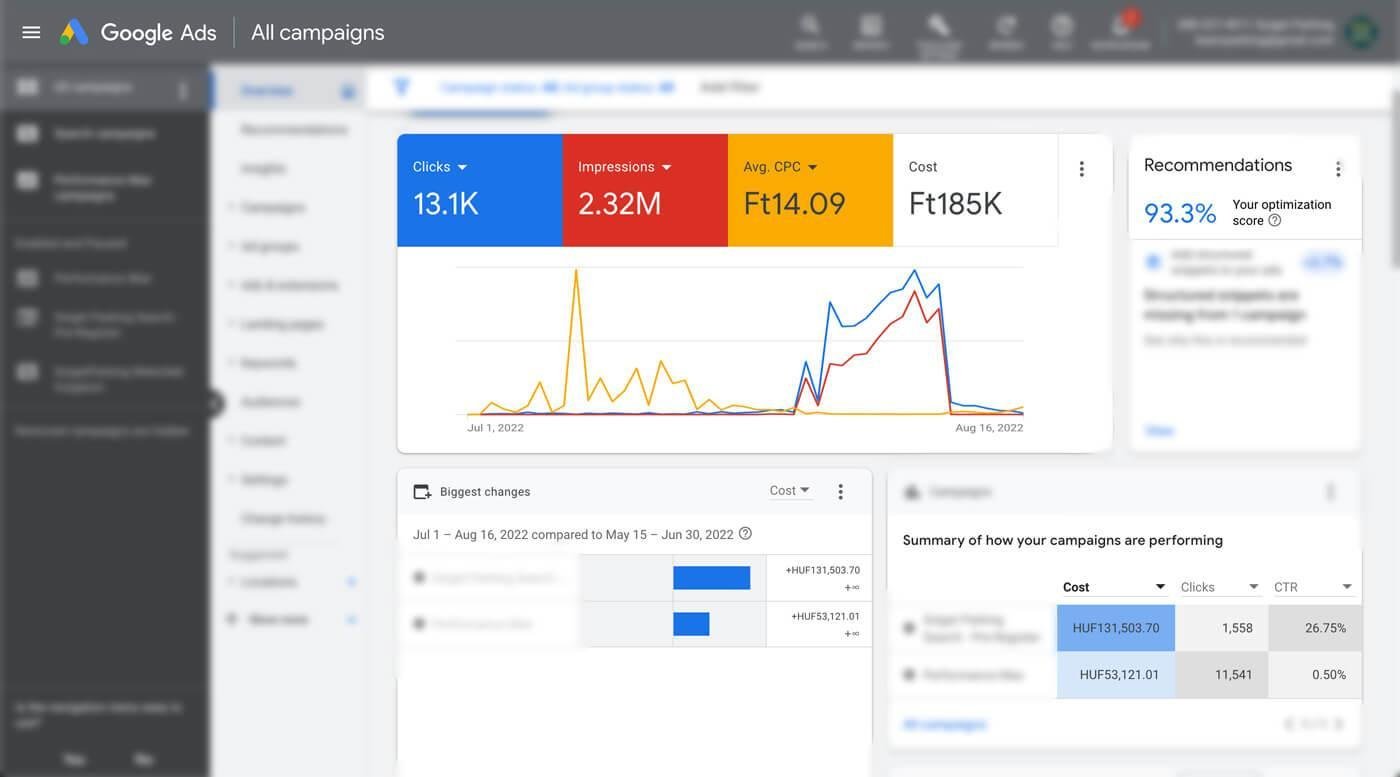Click the Biggest changes card icon

coord(422,492)
